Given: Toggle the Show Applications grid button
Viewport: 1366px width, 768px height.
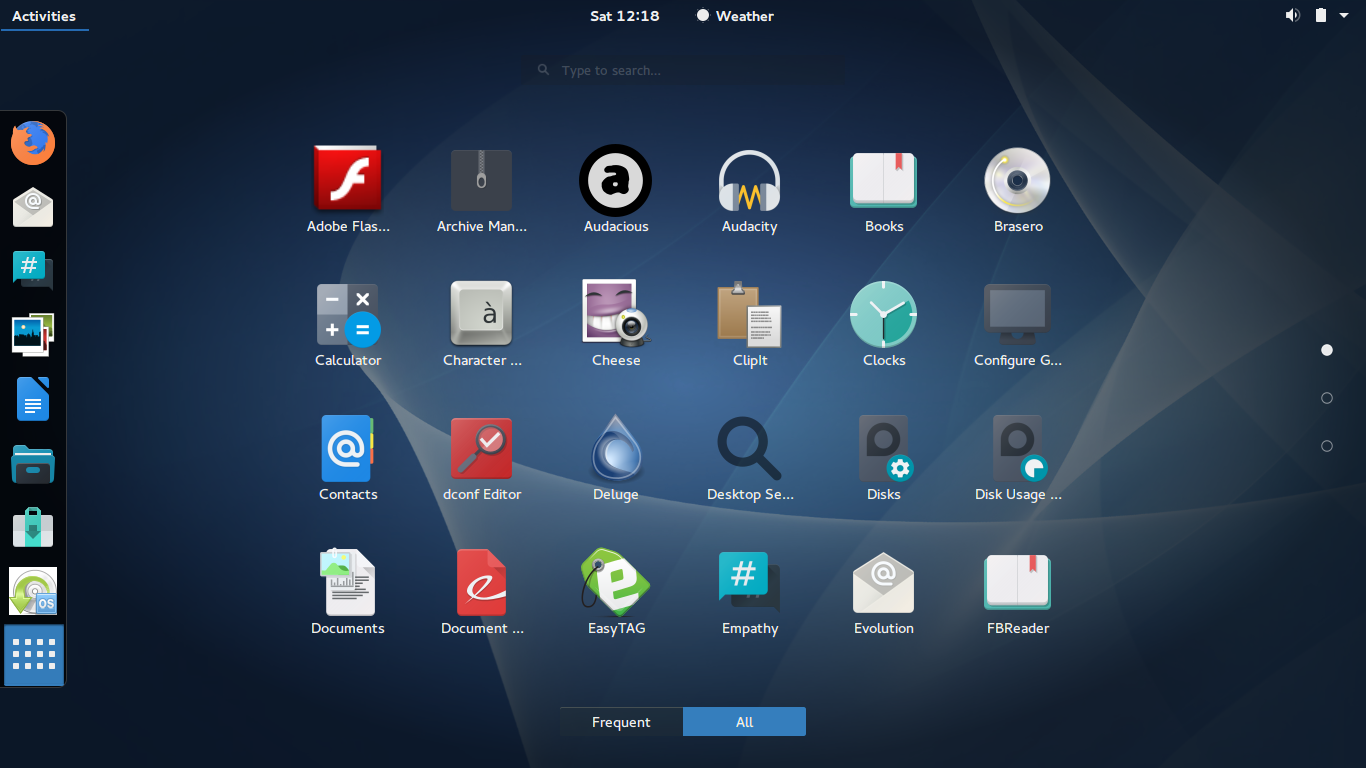Looking at the screenshot, I should pos(34,655).
